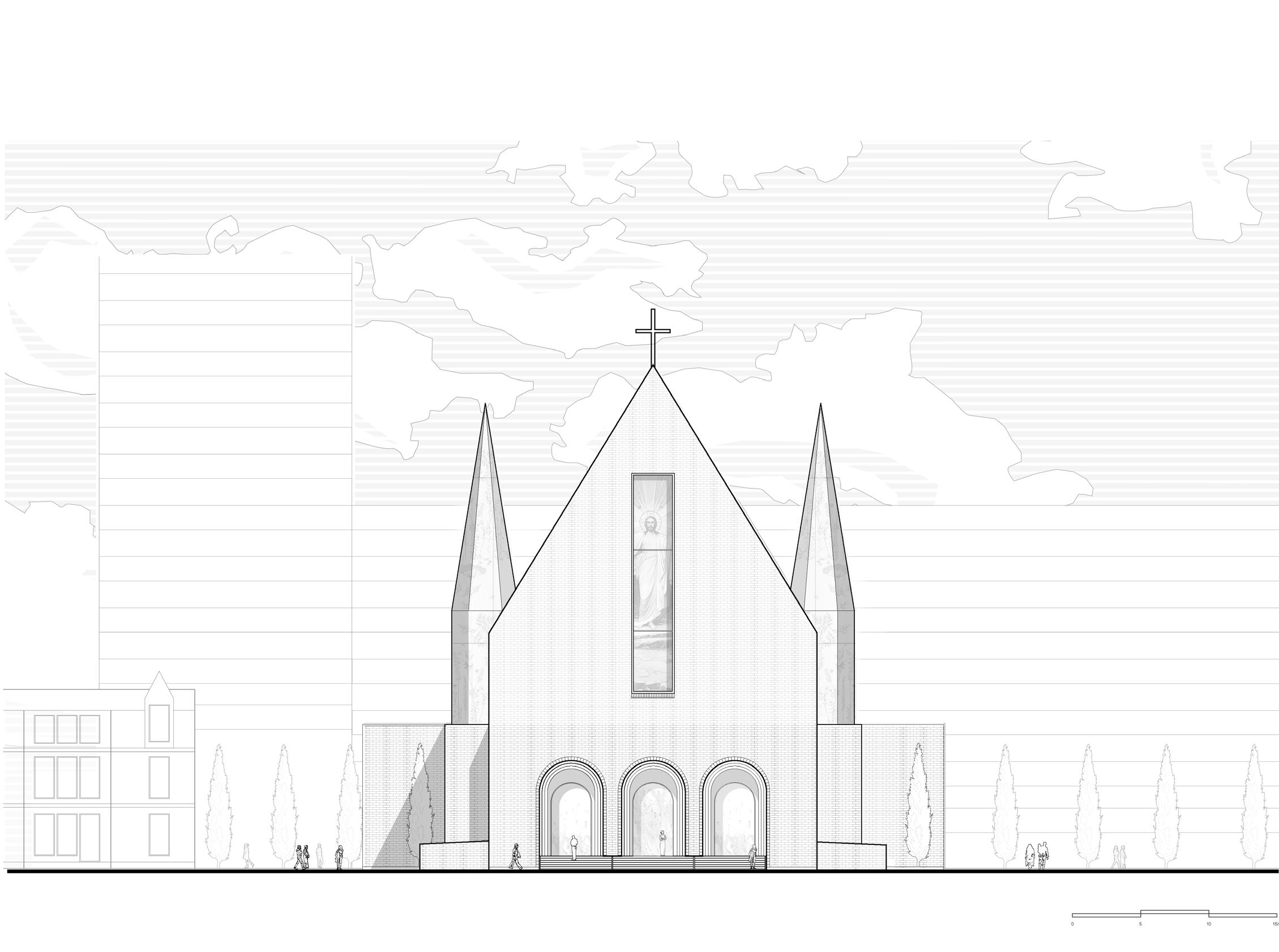Click the top-left triple window of the house
Viewport: 1279px width, 952px height.
coord(67,729)
